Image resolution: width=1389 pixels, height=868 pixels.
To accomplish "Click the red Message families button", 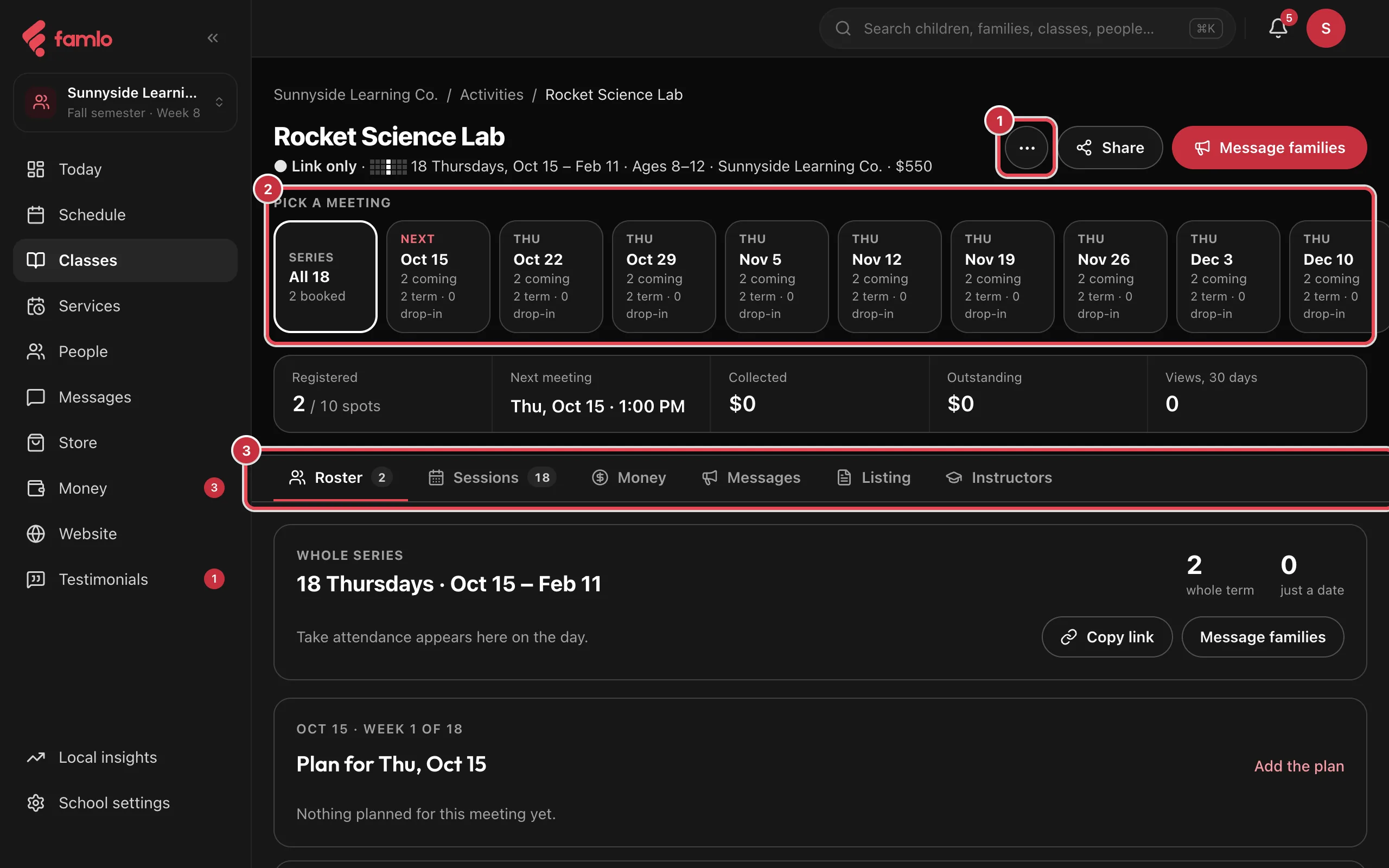I will 1270,148.
